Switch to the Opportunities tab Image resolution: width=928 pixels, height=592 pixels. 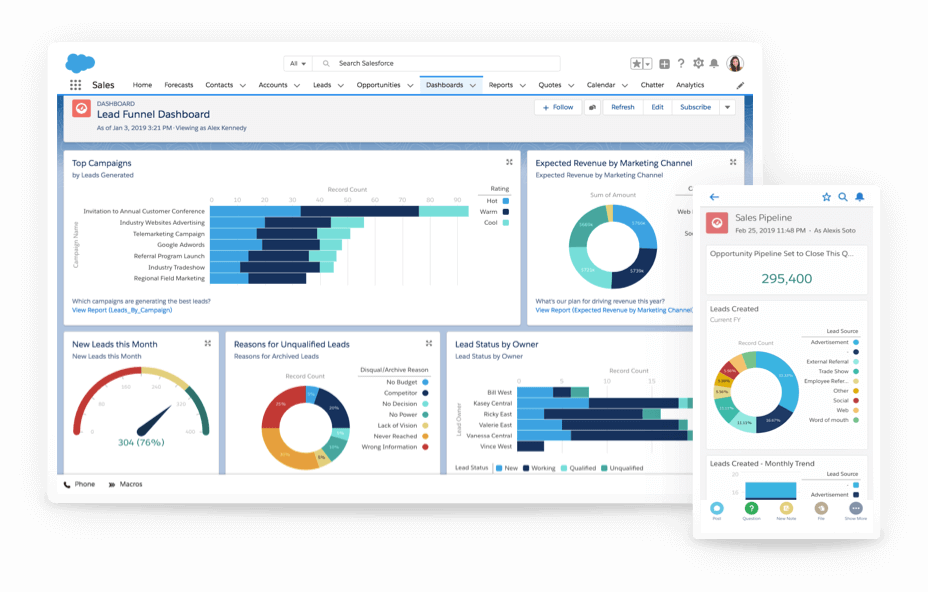pyautogui.click(x=378, y=85)
